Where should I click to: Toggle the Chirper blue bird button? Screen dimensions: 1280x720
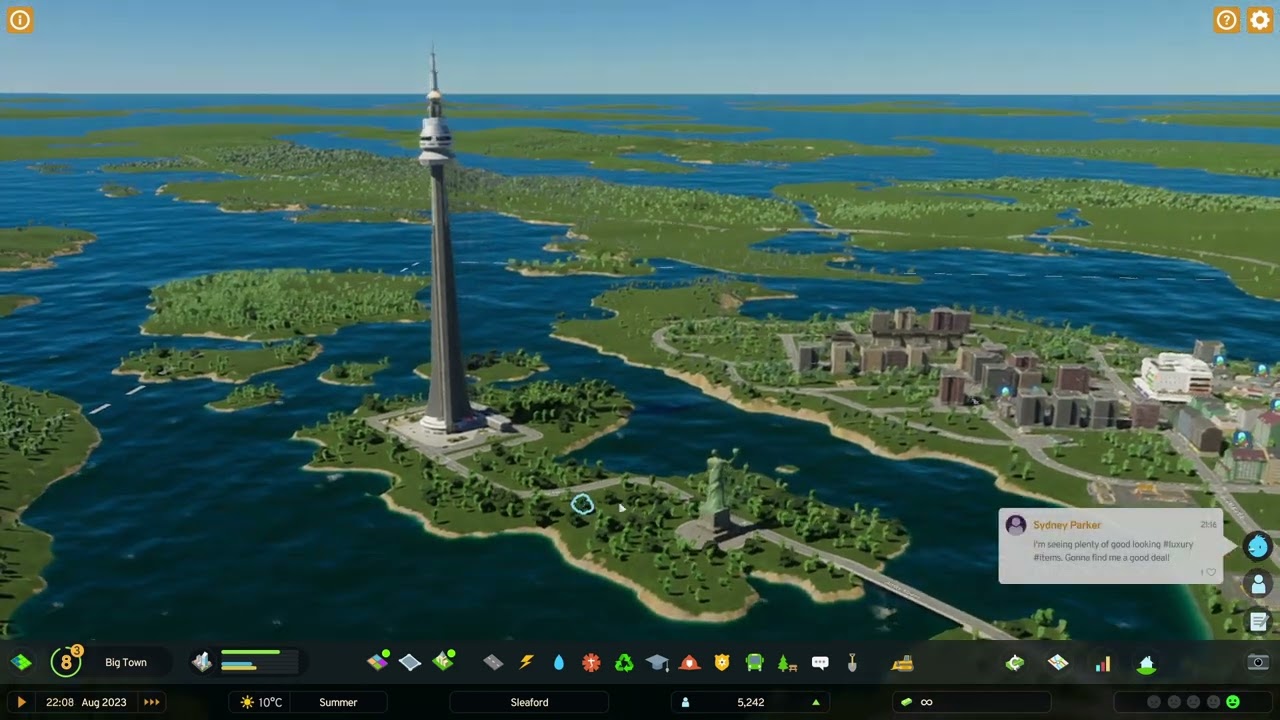point(1258,545)
